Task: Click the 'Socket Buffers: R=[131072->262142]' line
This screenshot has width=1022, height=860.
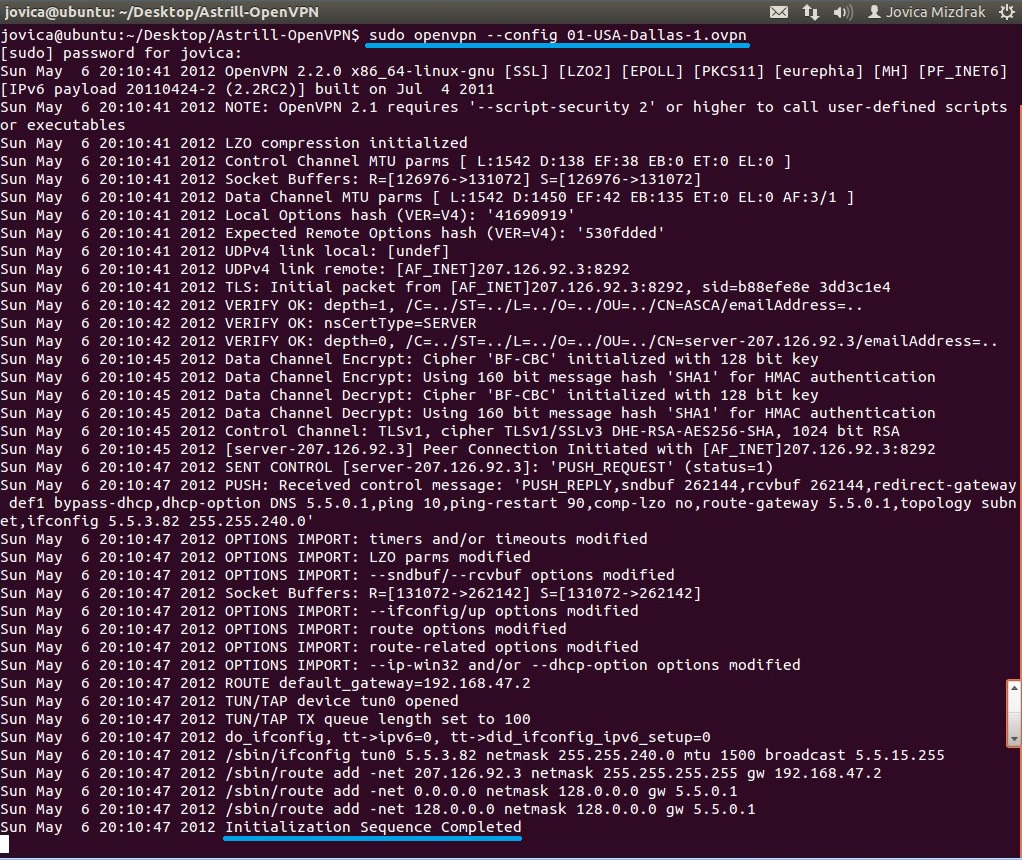Action: (x=351, y=593)
